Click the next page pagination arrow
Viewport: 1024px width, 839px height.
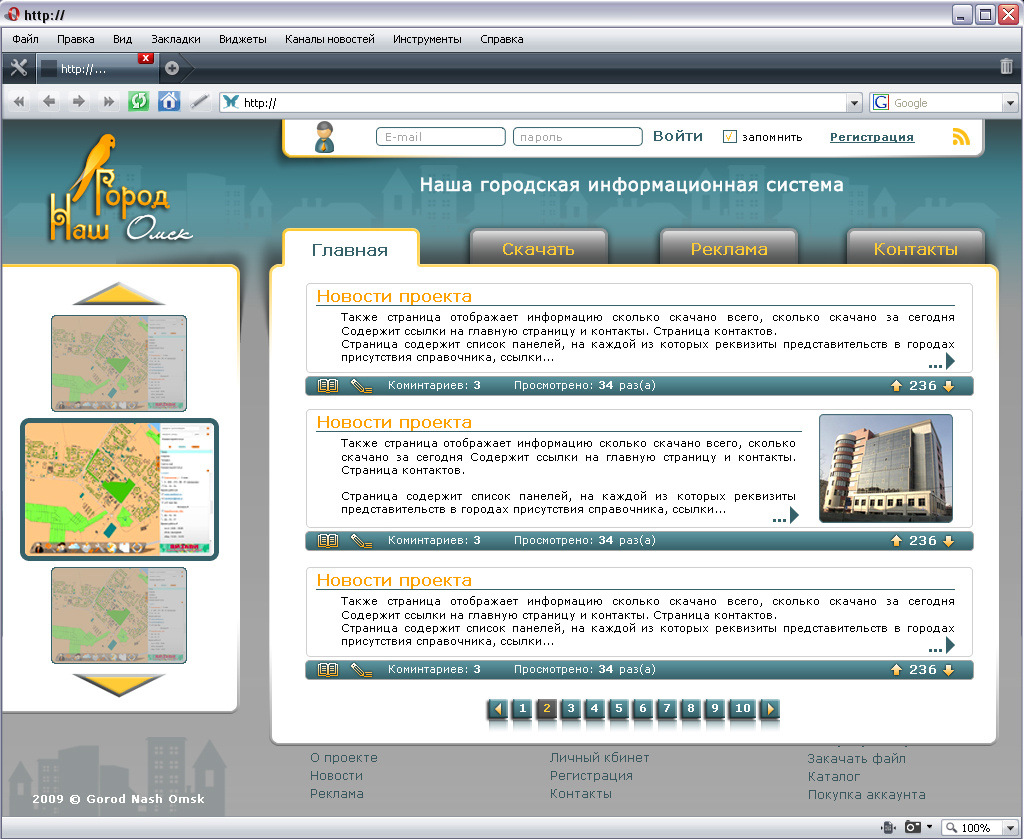tap(771, 708)
